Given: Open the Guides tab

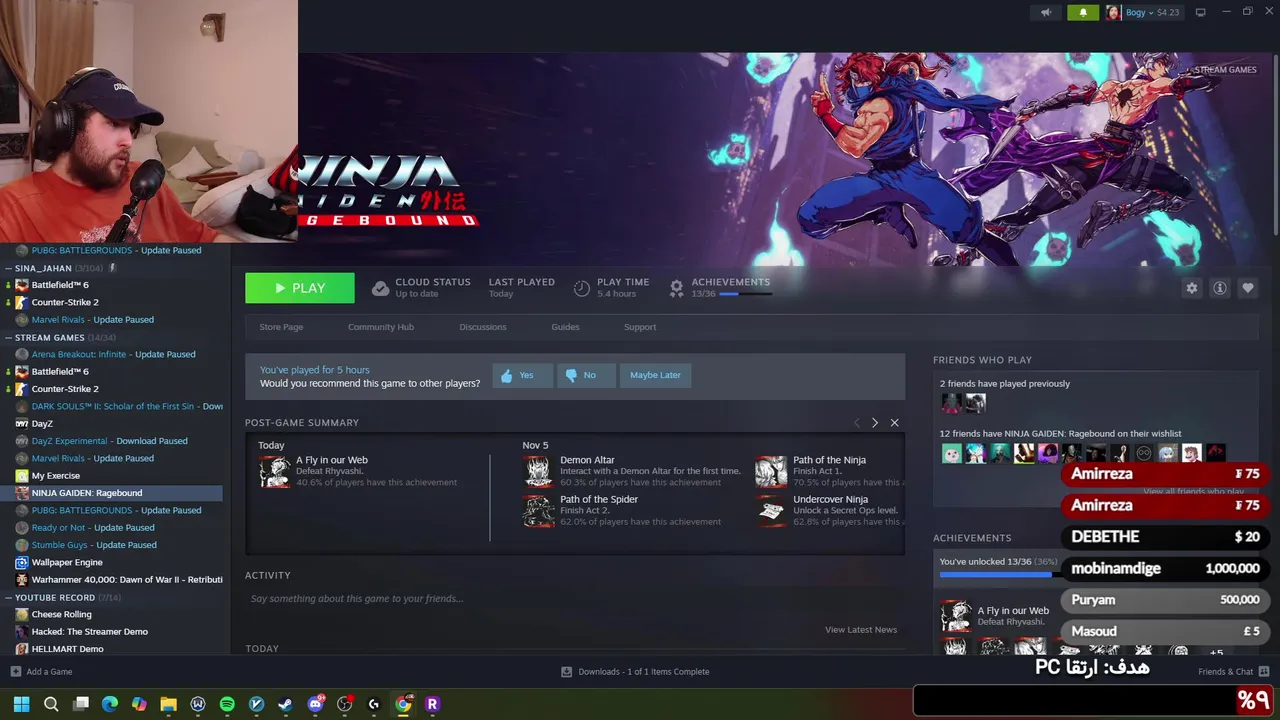Looking at the screenshot, I should tap(565, 327).
